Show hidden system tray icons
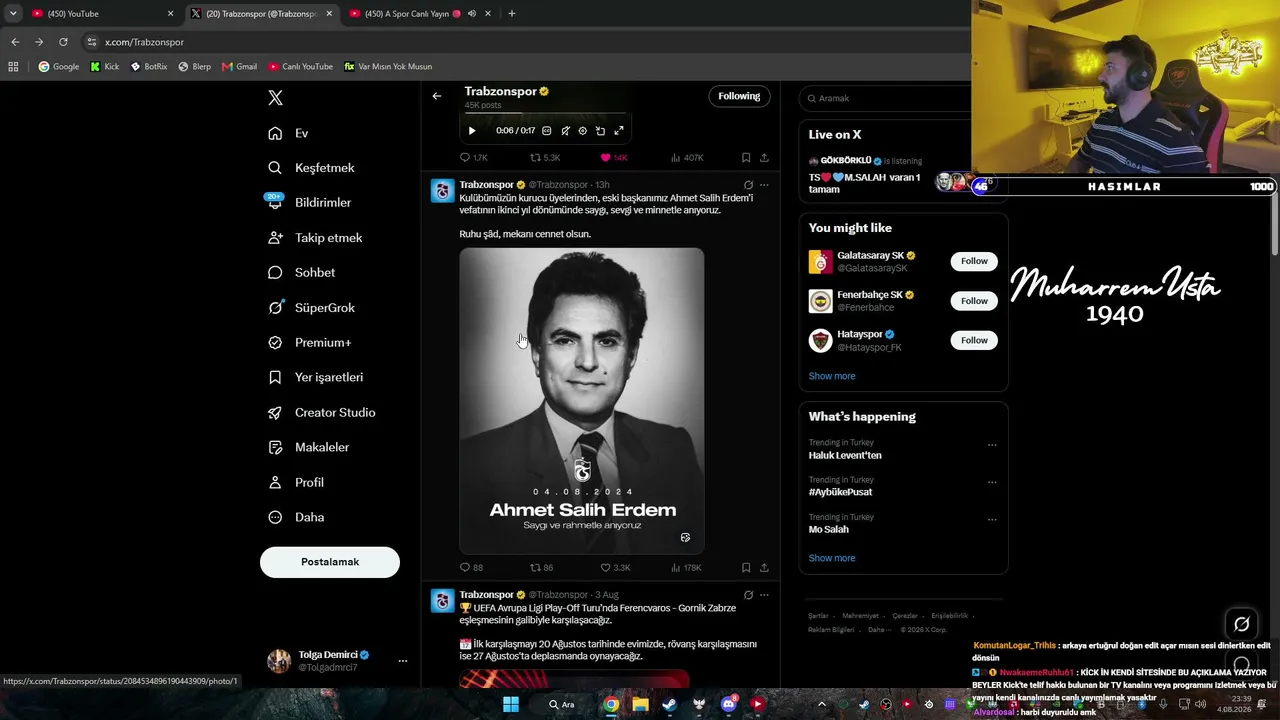The width and height of the screenshot is (1280, 720). point(822,704)
